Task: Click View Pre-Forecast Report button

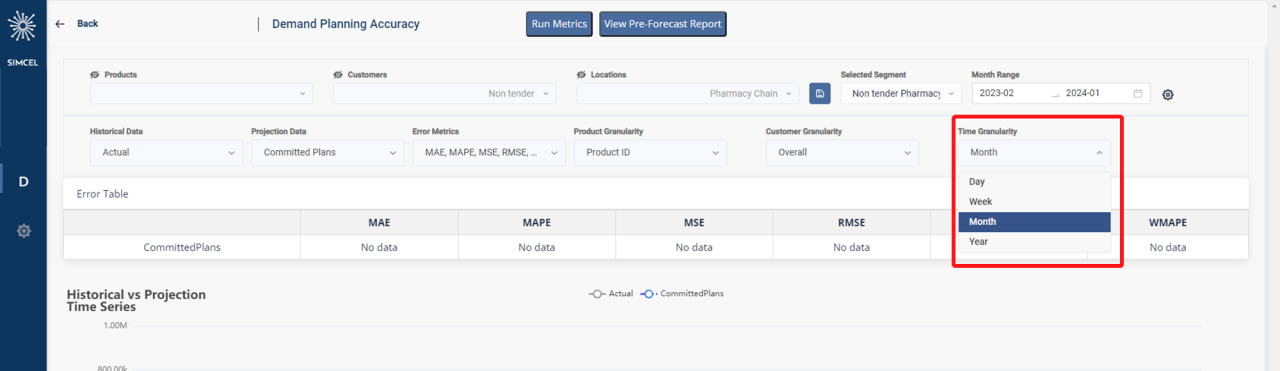Action: pyautogui.click(x=663, y=24)
